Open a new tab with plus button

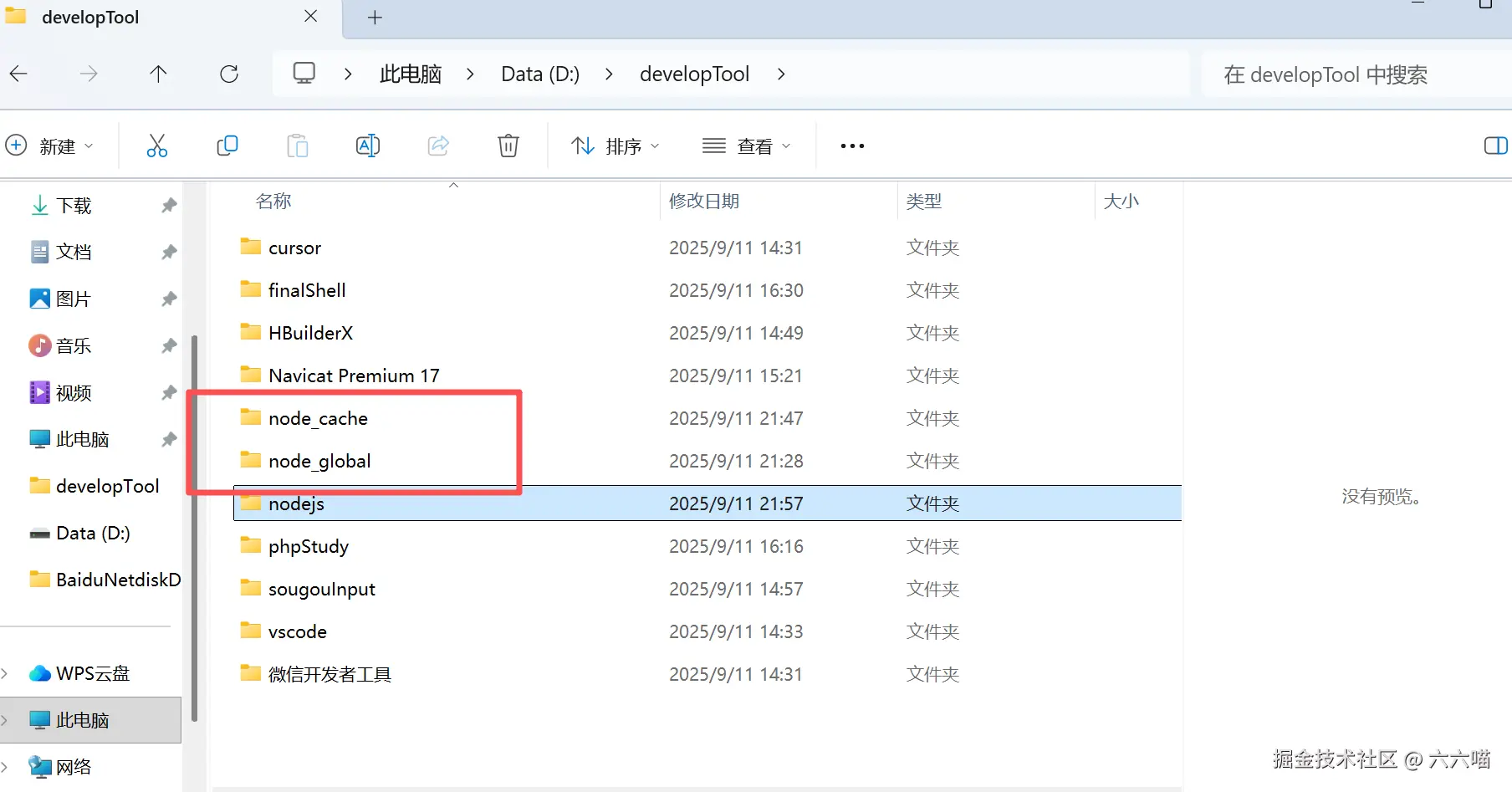[x=375, y=18]
